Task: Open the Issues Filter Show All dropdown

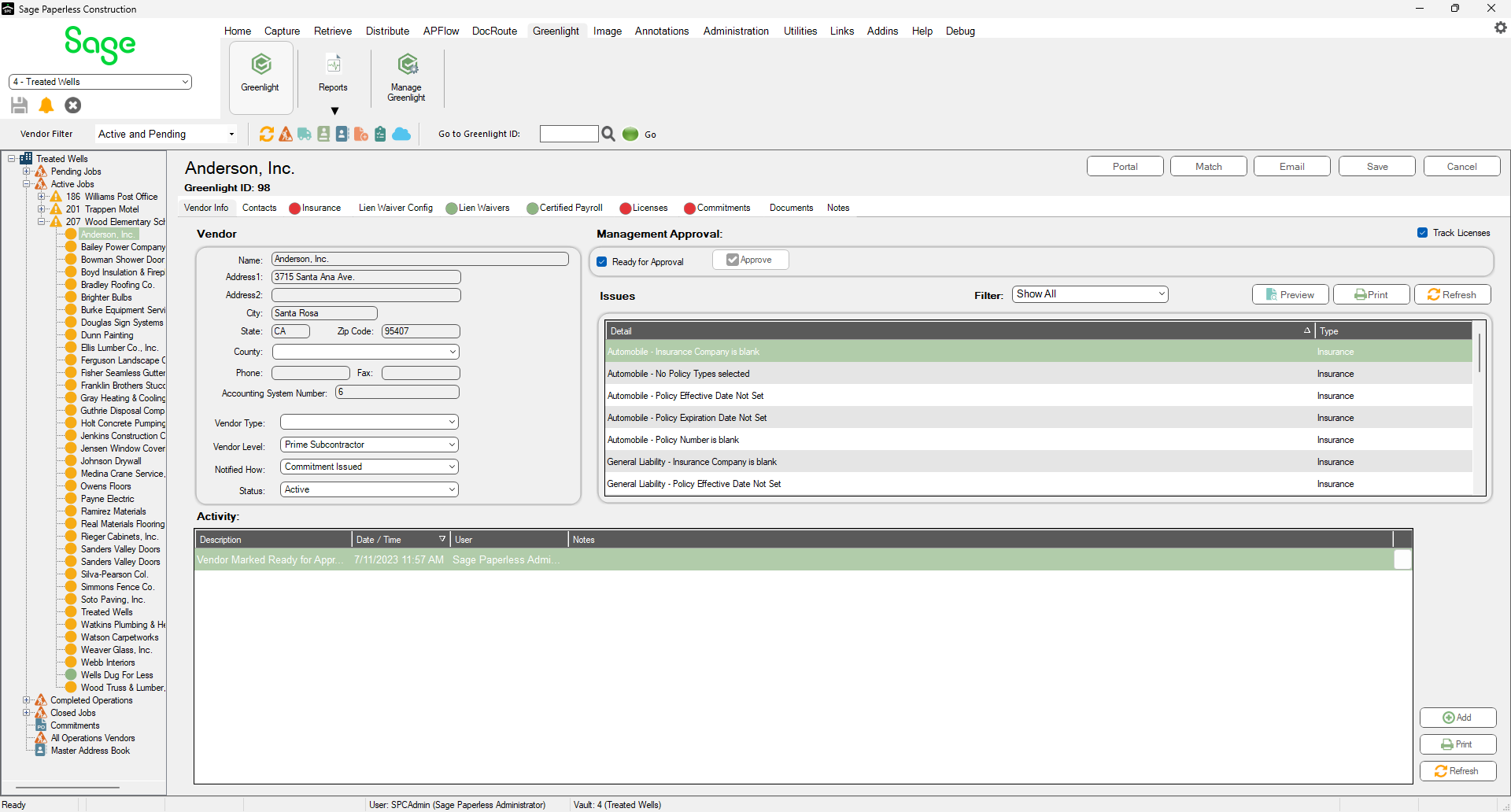Action: (1090, 294)
